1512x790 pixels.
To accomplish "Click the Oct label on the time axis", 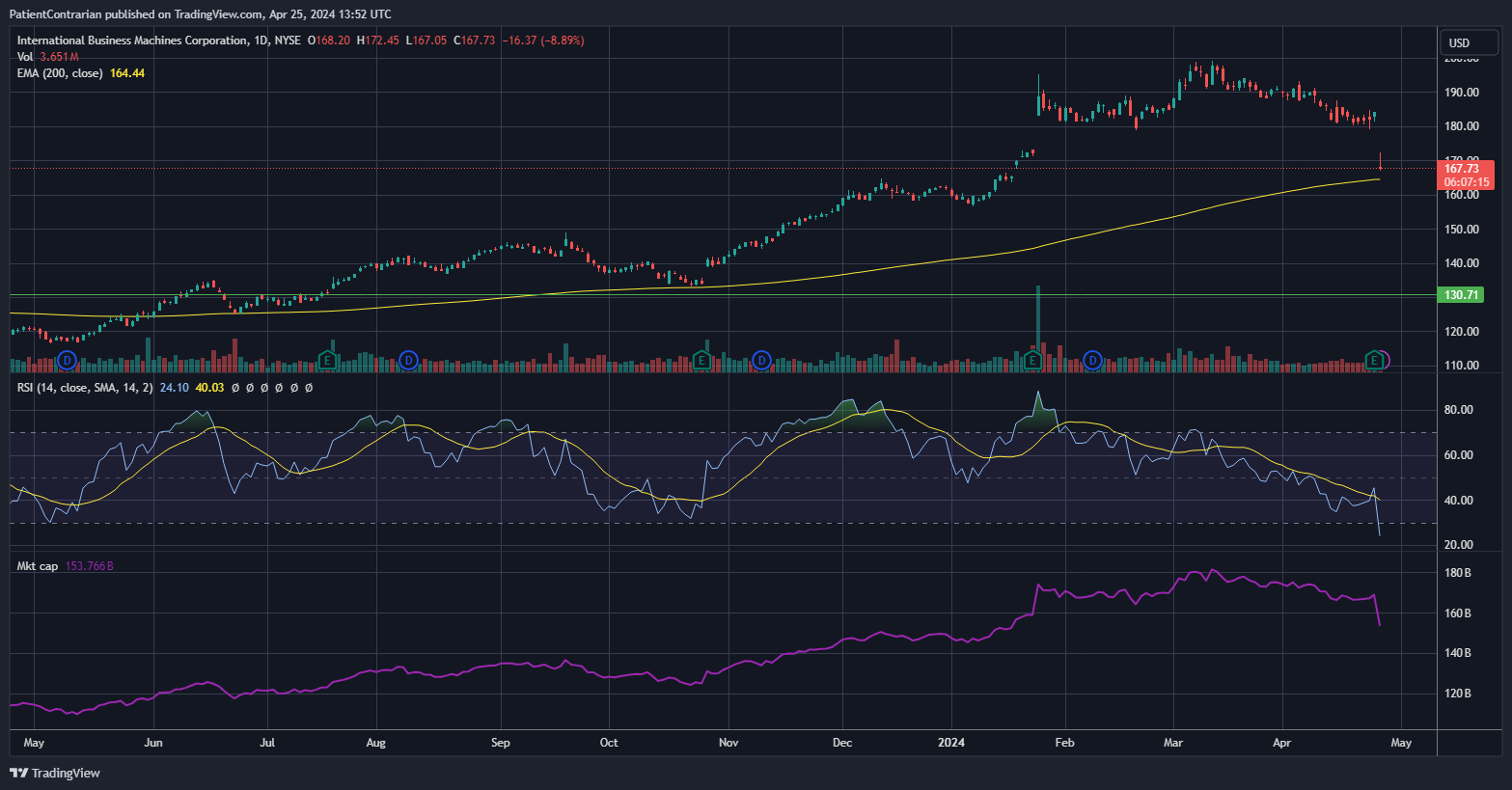I will (609, 743).
